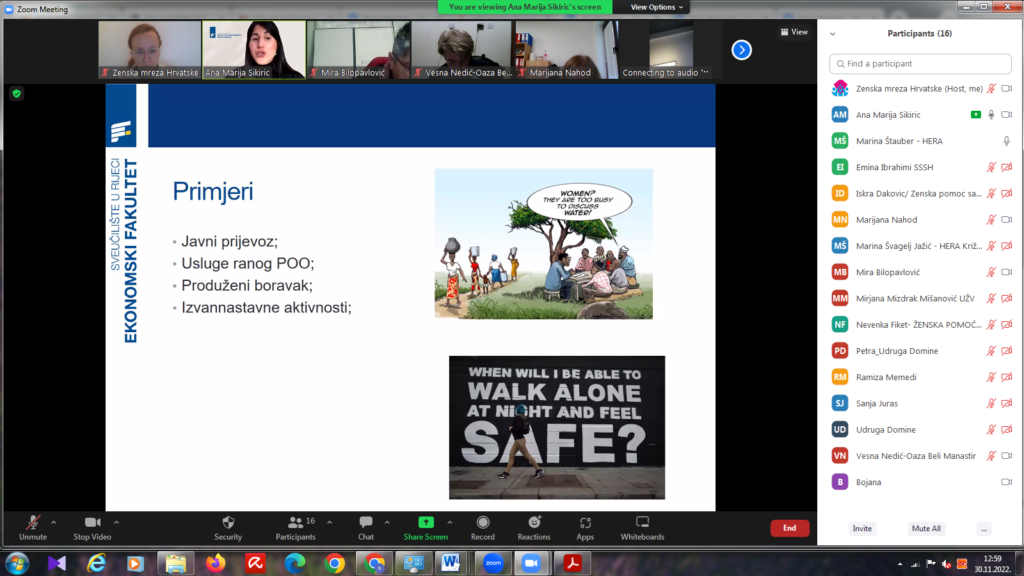This screenshot has height=576, width=1024.
Task: Click the Invite button
Action: (862, 528)
